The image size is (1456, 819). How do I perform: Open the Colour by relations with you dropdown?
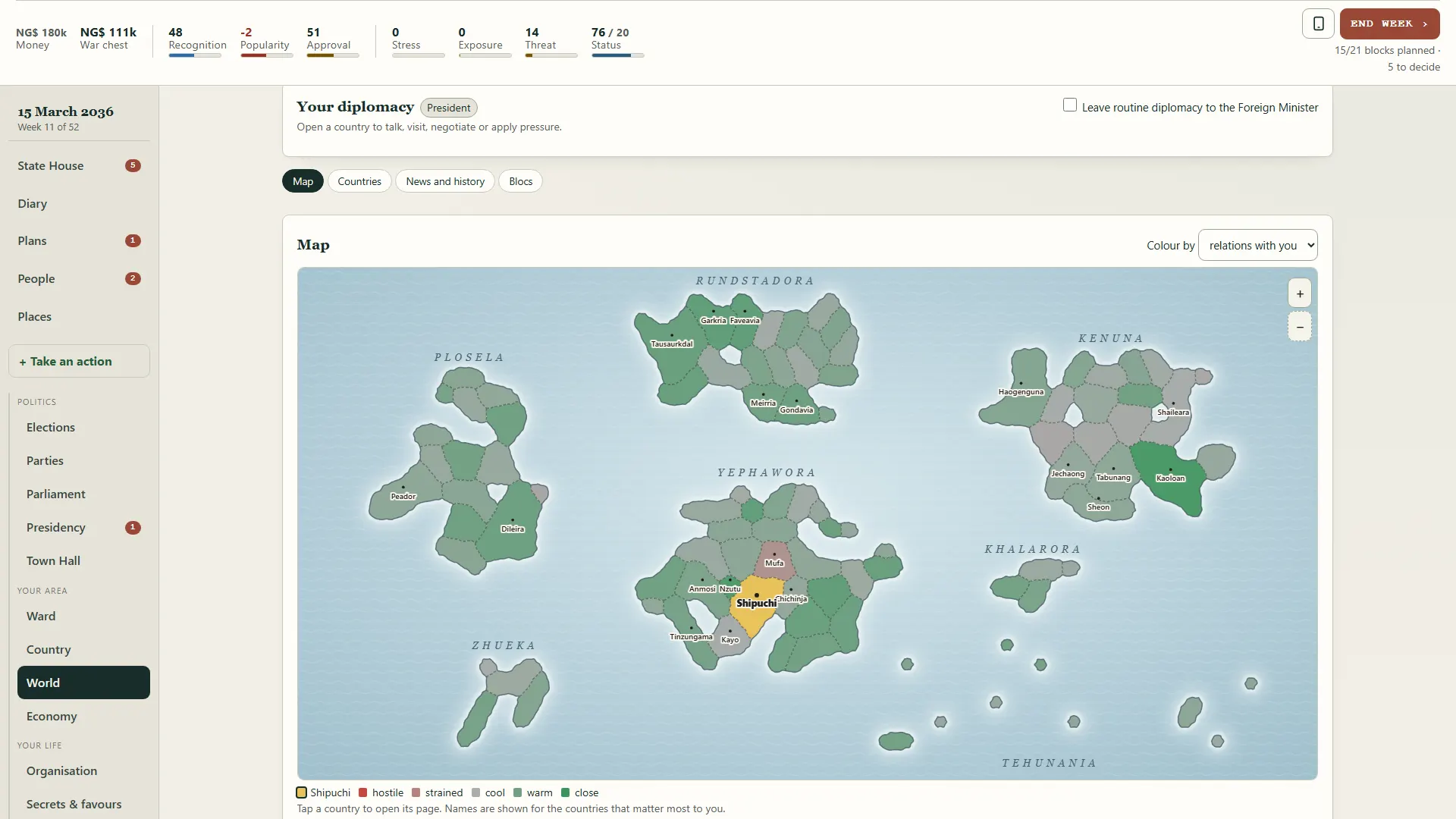[x=1257, y=245]
